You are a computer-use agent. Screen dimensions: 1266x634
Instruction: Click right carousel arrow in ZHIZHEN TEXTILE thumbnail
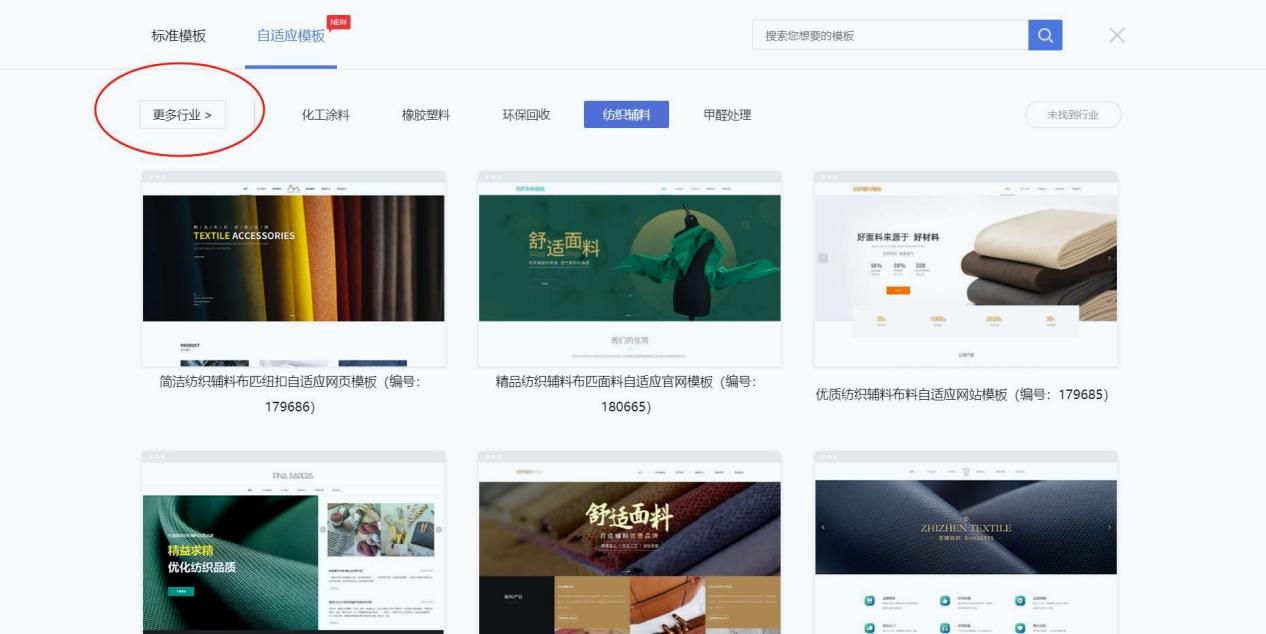(x=1109, y=527)
